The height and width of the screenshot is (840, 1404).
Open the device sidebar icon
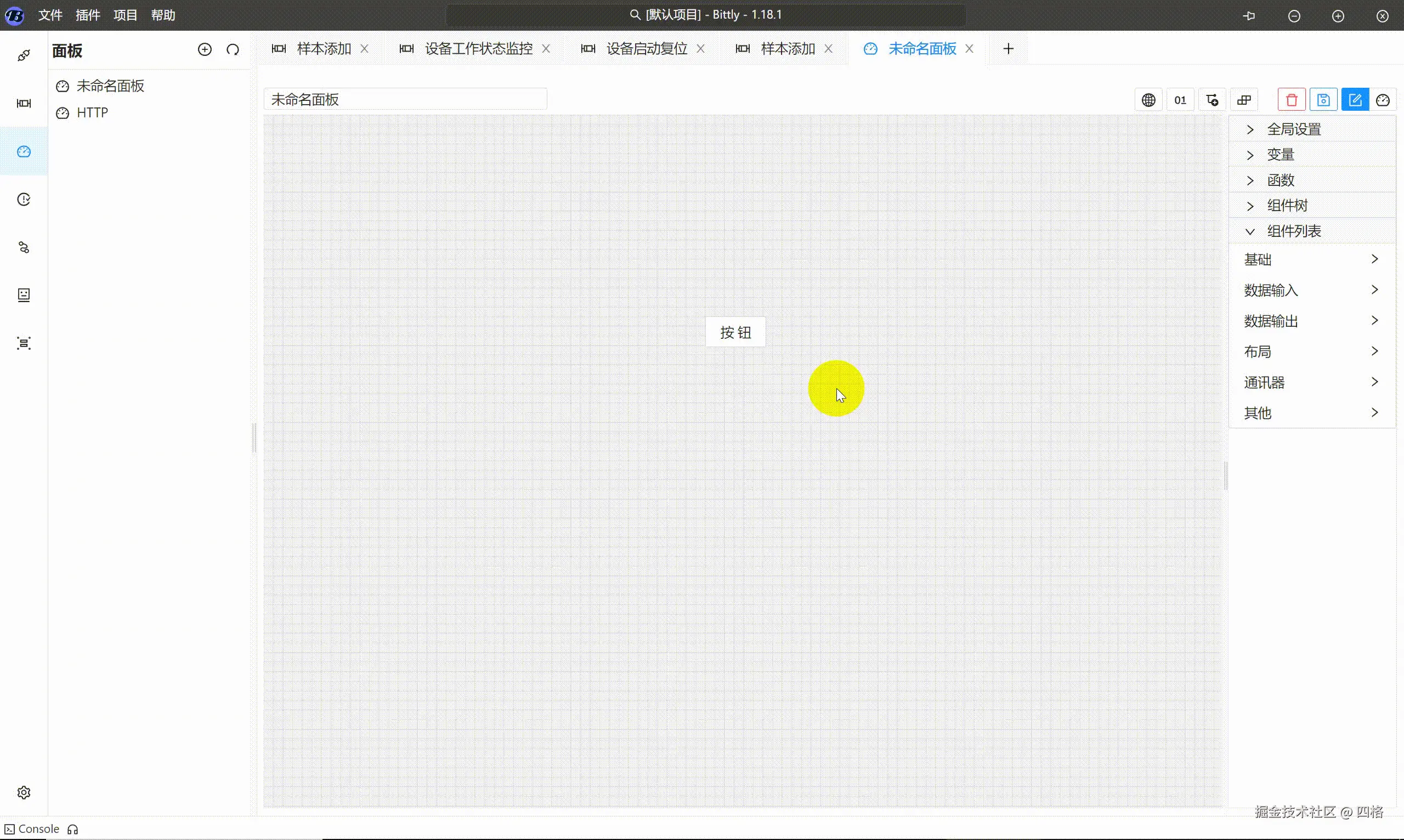pyautogui.click(x=24, y=103)
